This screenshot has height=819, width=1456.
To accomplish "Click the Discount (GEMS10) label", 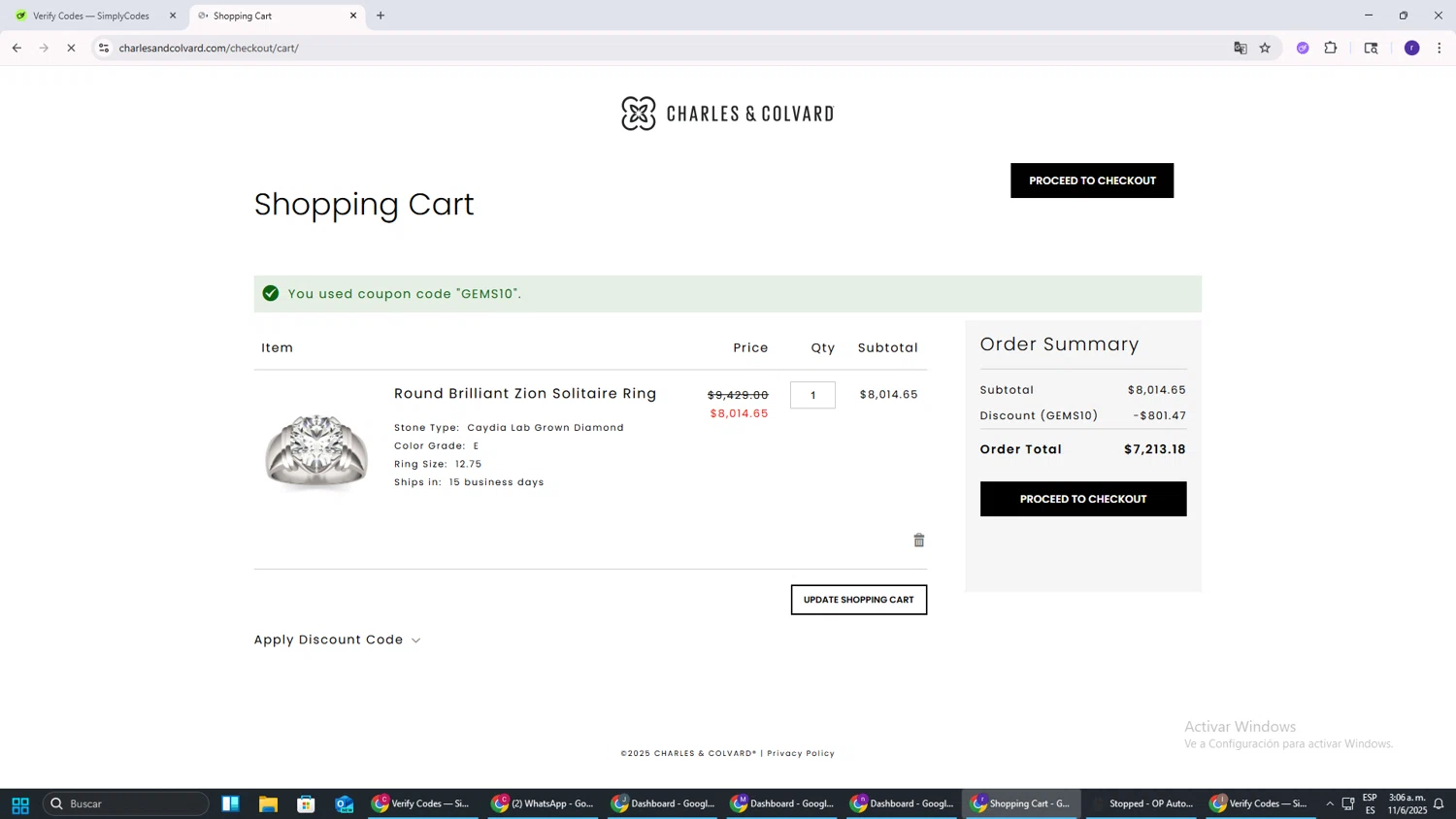I will point(1039,415).
